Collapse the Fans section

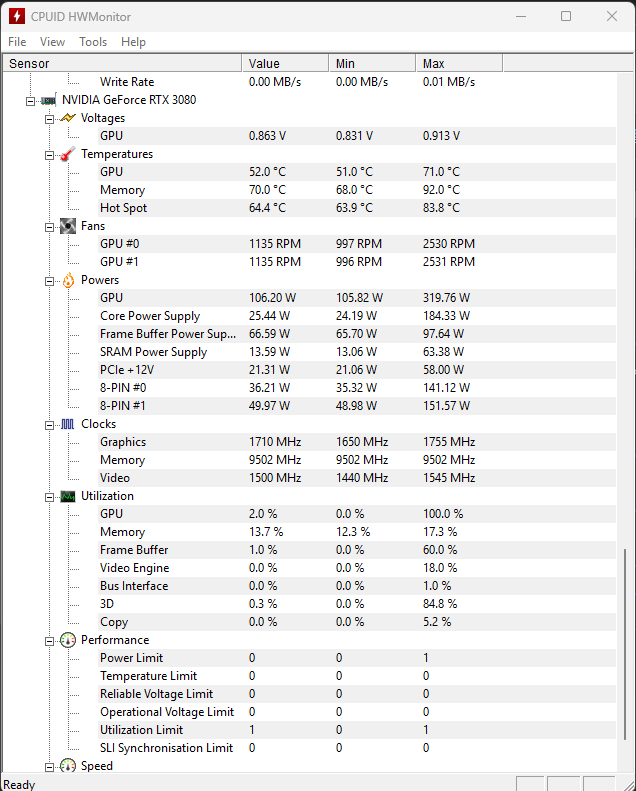click(49, 228)
